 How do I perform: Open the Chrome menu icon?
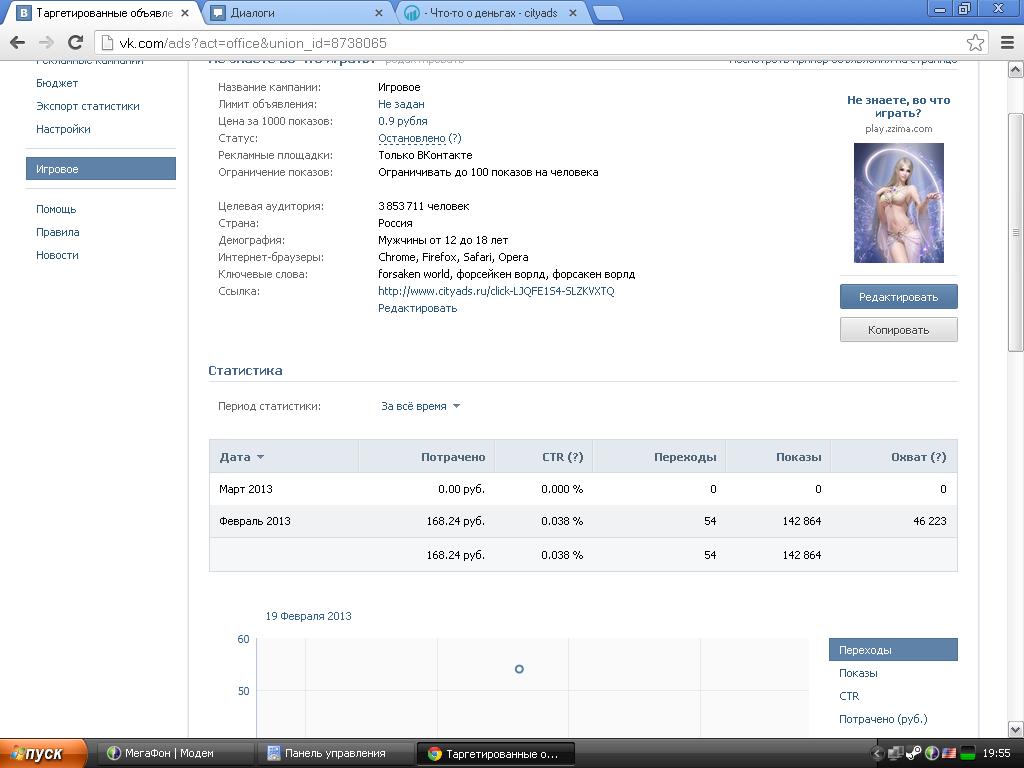coord(1007,42)
